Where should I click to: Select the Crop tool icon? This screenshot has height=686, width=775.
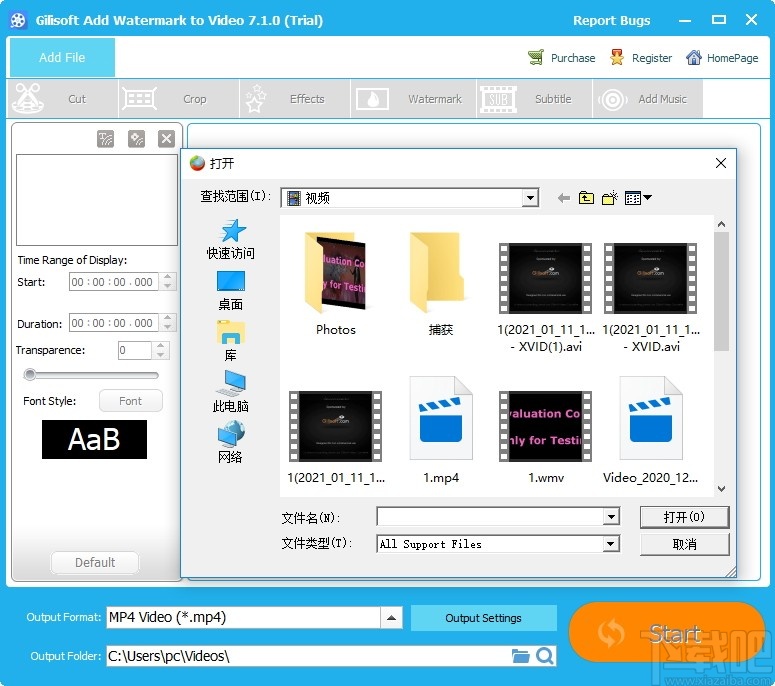(139, 98)
